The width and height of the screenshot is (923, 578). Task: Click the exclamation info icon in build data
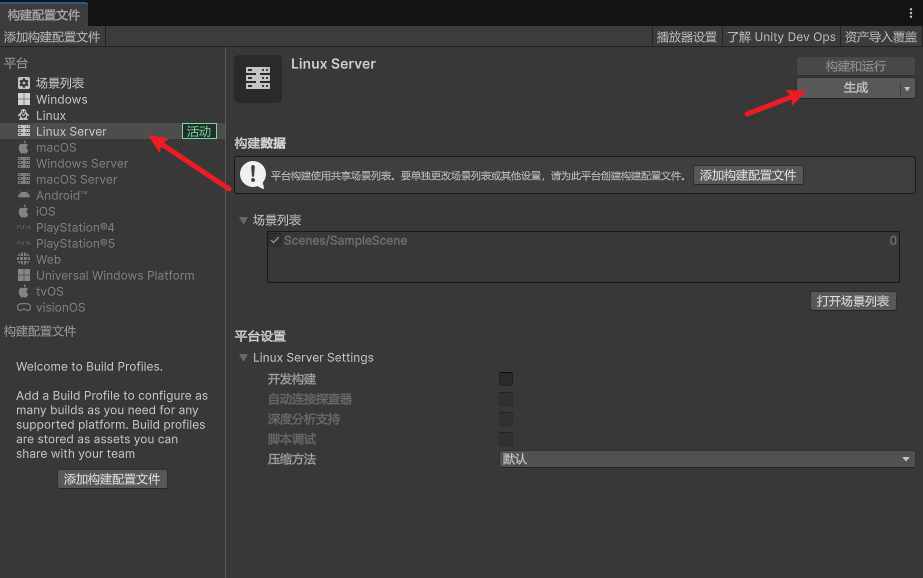pyautogui.click(x=253, y=175)
